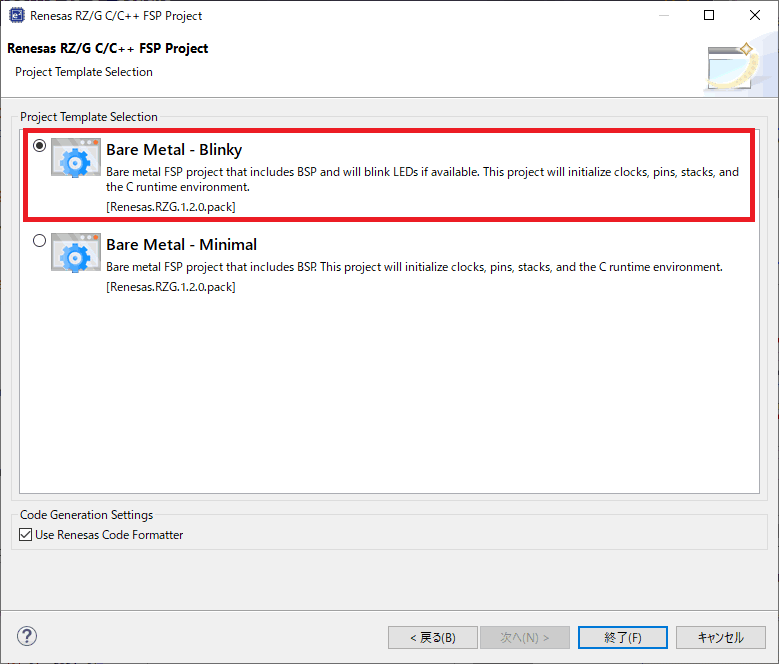Image resolution: width=779 pixels, height=664 pixels.
Task: Finish the wizard with 終了(F)
Action: pyautogui.click(x=623, y=637)
